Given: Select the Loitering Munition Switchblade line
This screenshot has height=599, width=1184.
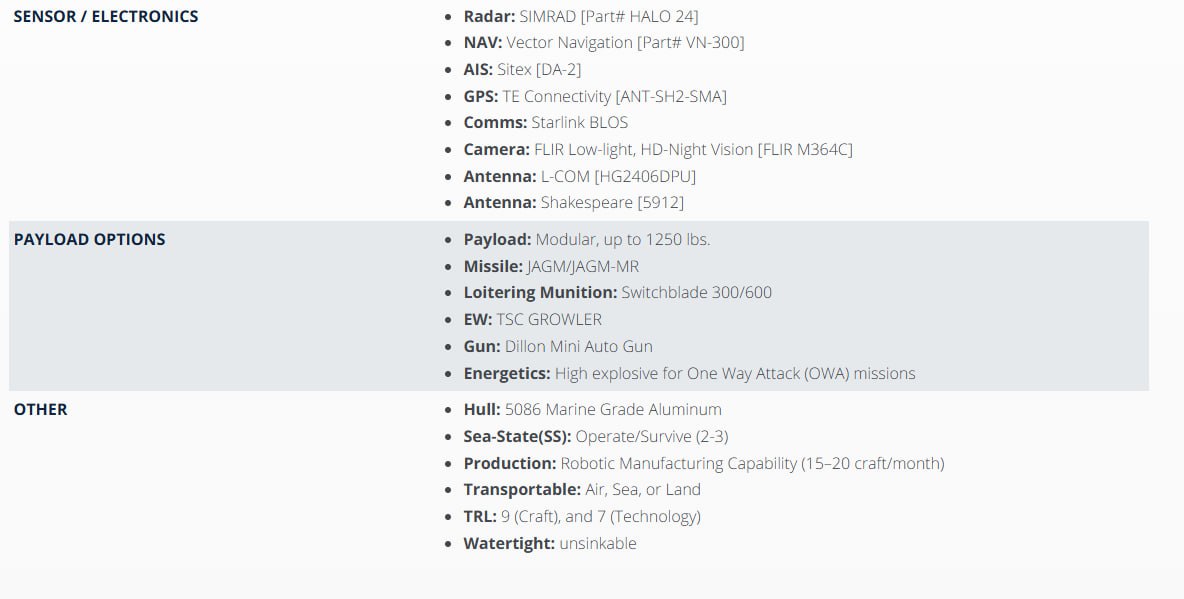Looking at the screenshot, I should pos(617,292).
